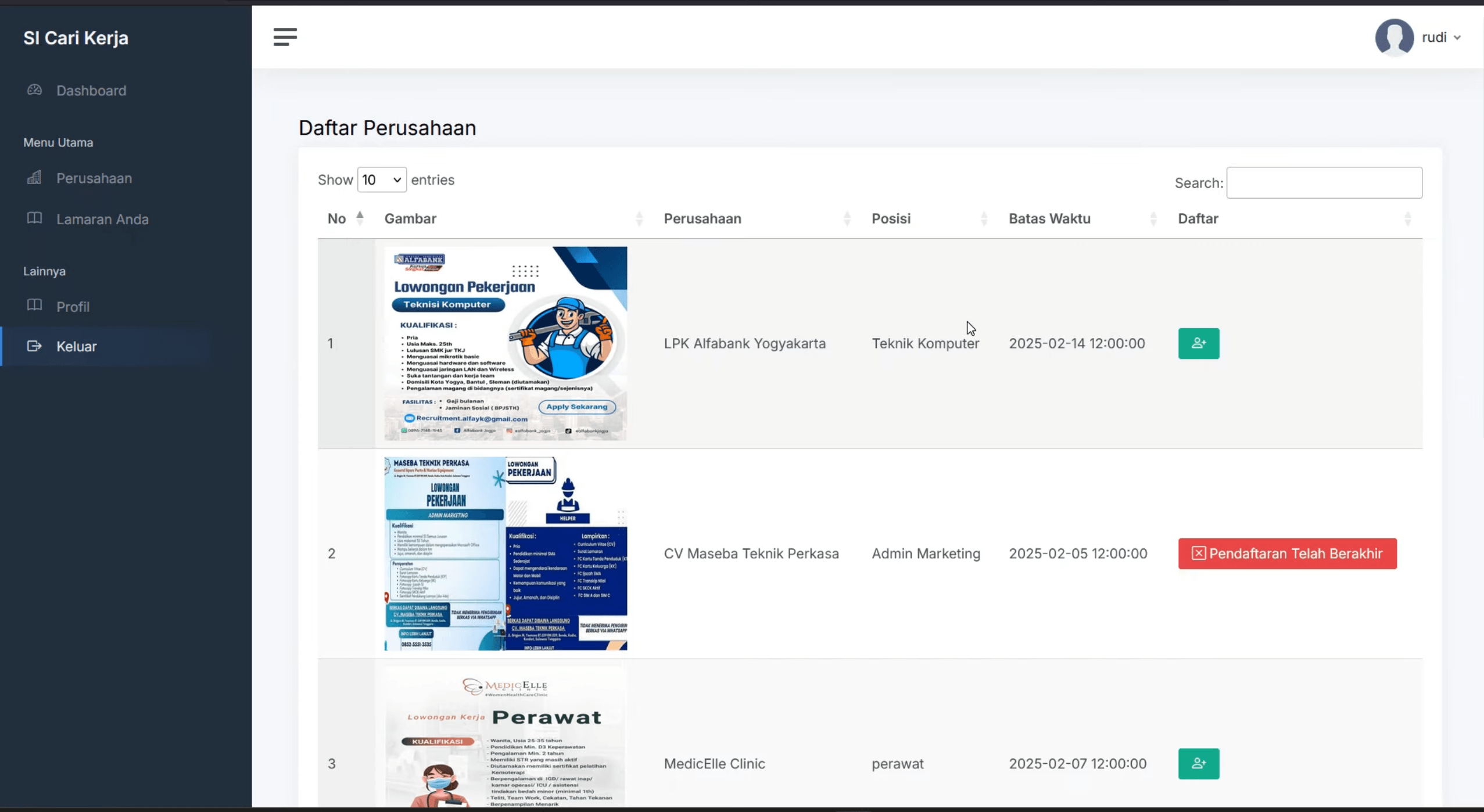Image resolution: width=1484 pixels, height=812 pixels.
Task: Sort by the Posisi column header
Action: 930,219
